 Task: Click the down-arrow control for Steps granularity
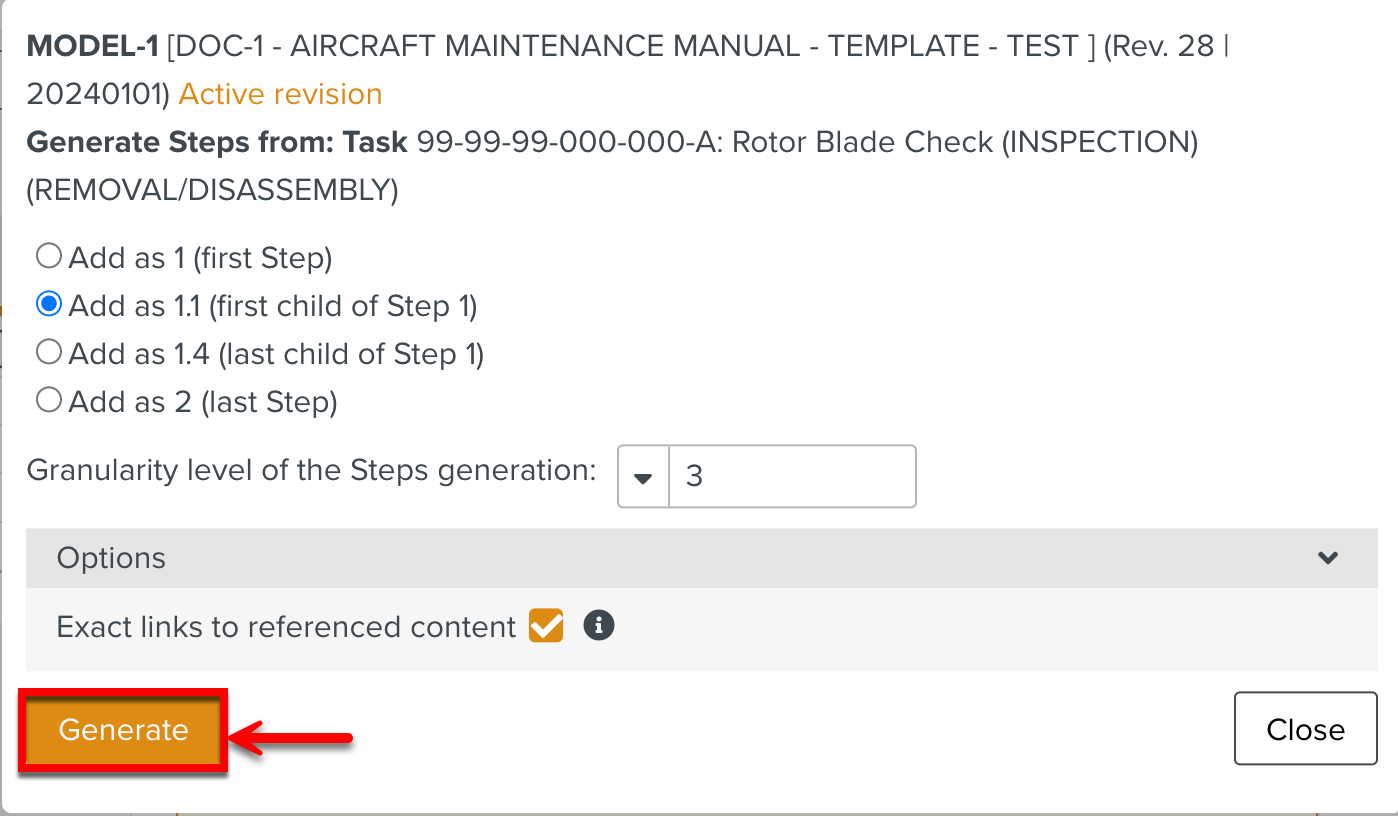click(641, 476)
